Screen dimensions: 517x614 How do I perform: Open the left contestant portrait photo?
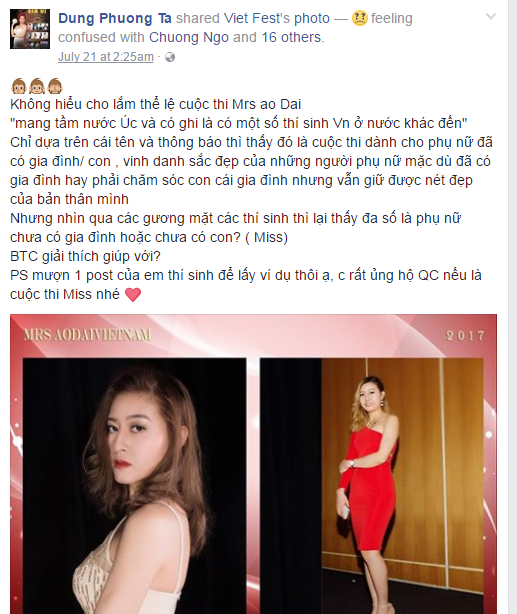point(135,486)
